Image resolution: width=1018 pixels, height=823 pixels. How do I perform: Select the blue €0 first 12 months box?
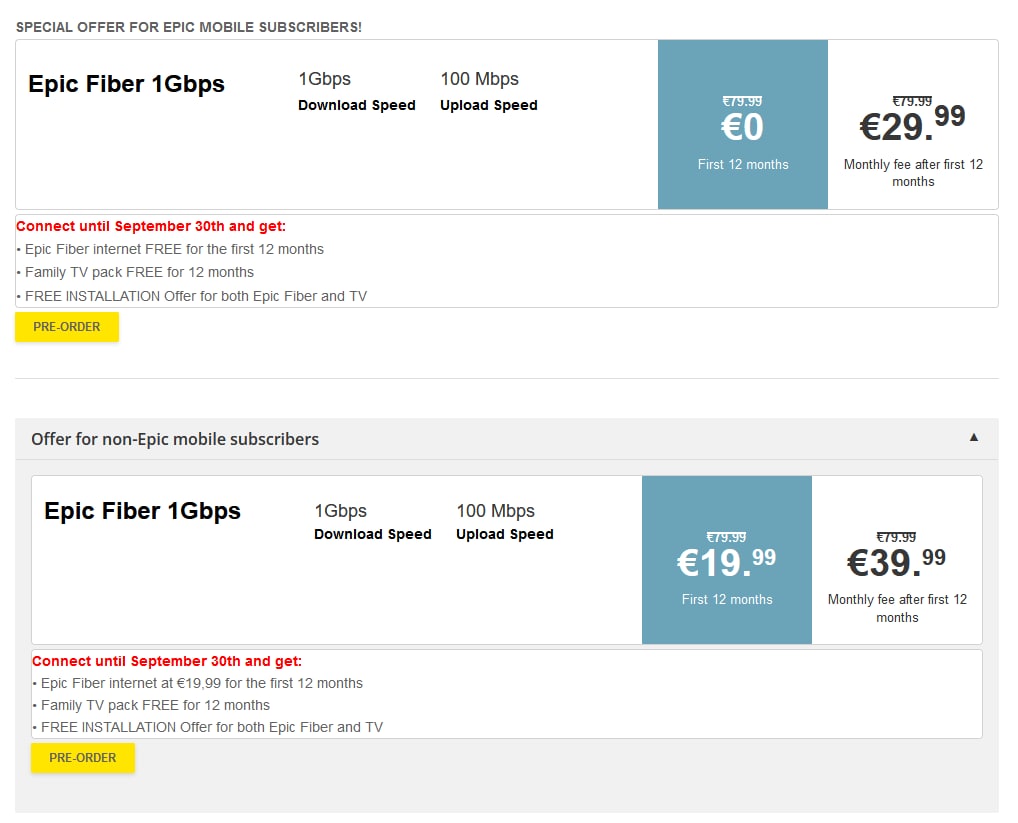(x=742, y=125)
